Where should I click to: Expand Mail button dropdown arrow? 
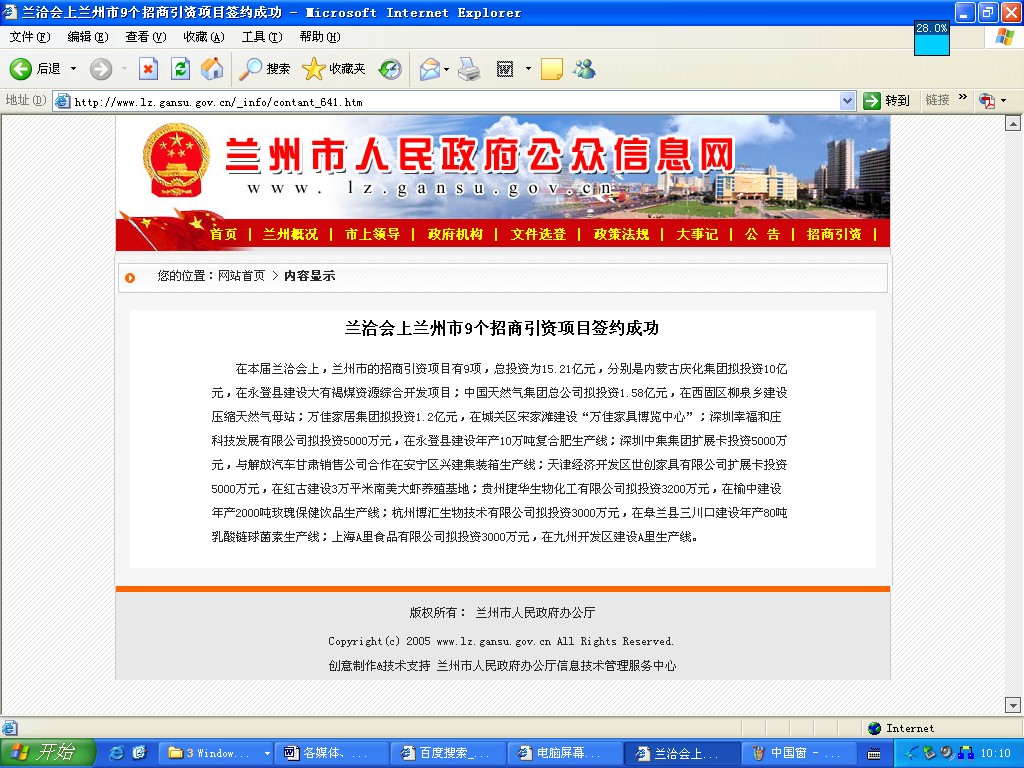pyautogui.click(x=447, y=69)
